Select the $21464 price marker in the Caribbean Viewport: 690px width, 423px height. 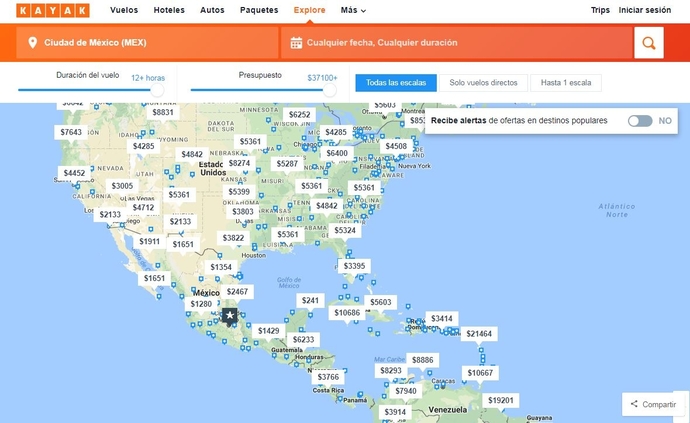tap(478, 333)
